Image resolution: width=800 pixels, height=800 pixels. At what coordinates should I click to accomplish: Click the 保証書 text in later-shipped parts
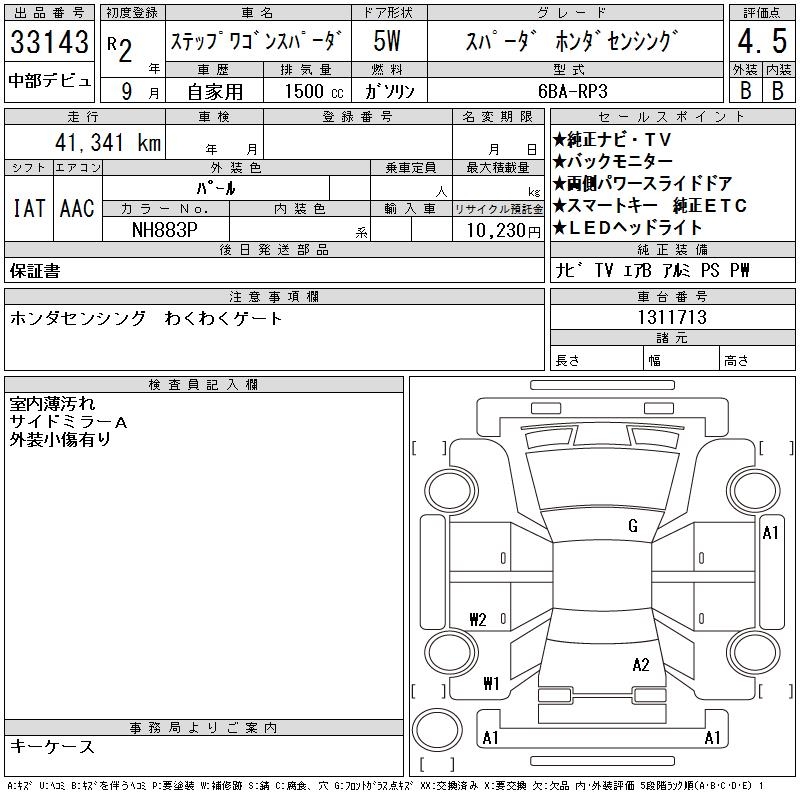point(35,271)
